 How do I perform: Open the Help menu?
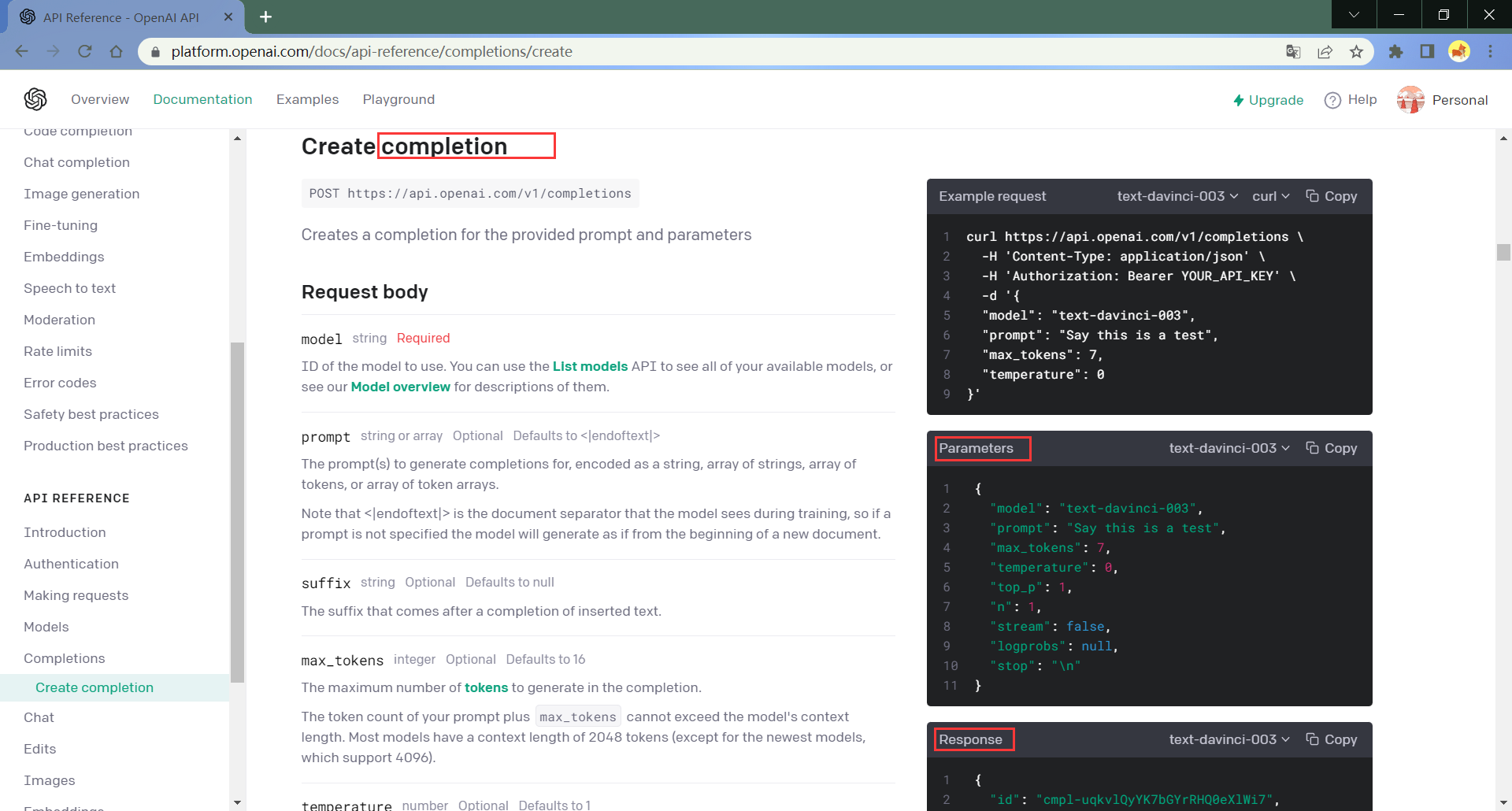(1351, 100)
